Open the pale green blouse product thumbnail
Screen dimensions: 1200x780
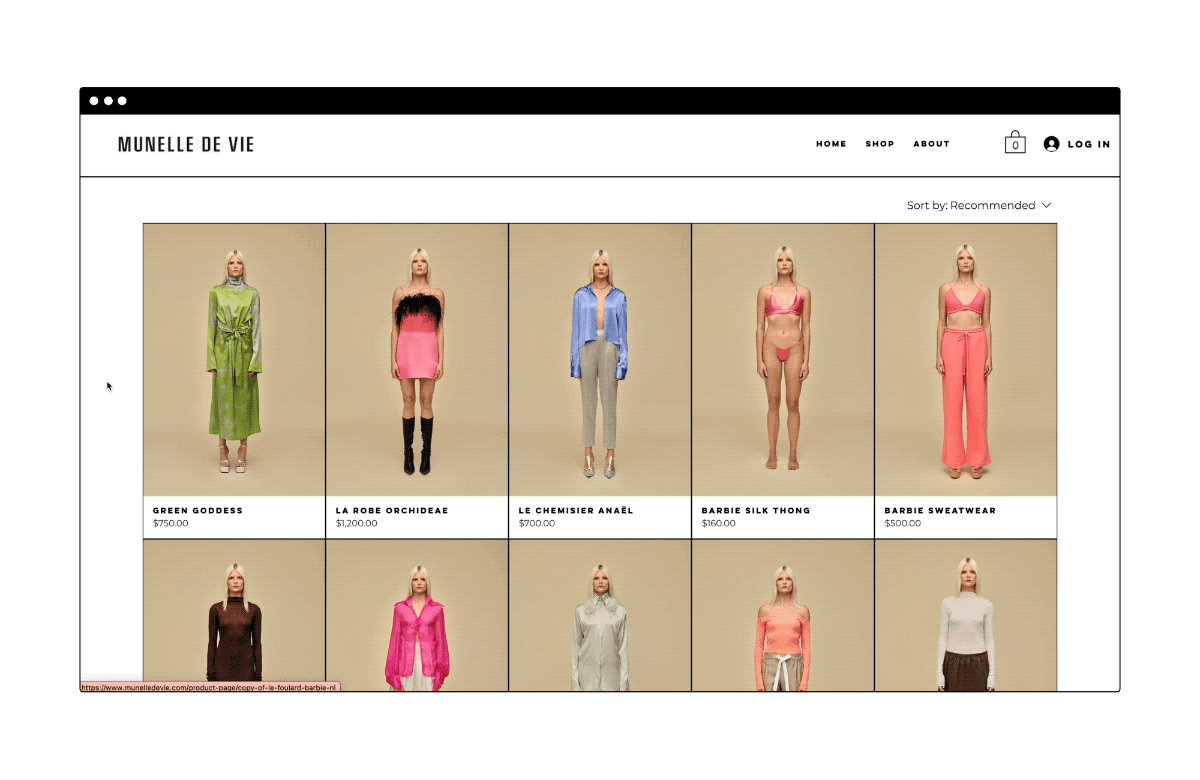tap(600, 615)
